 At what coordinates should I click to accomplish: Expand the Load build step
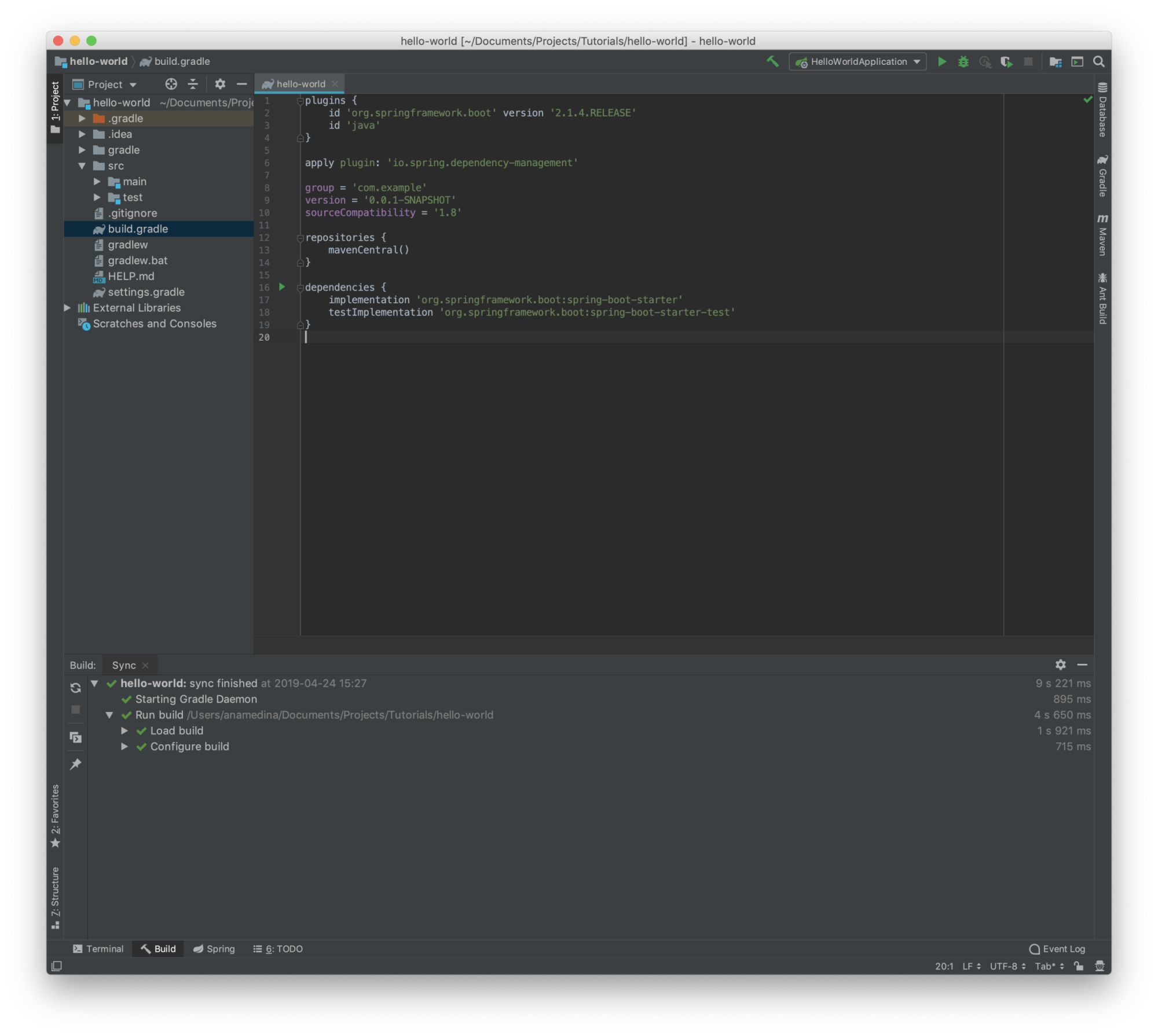[124, 730]
